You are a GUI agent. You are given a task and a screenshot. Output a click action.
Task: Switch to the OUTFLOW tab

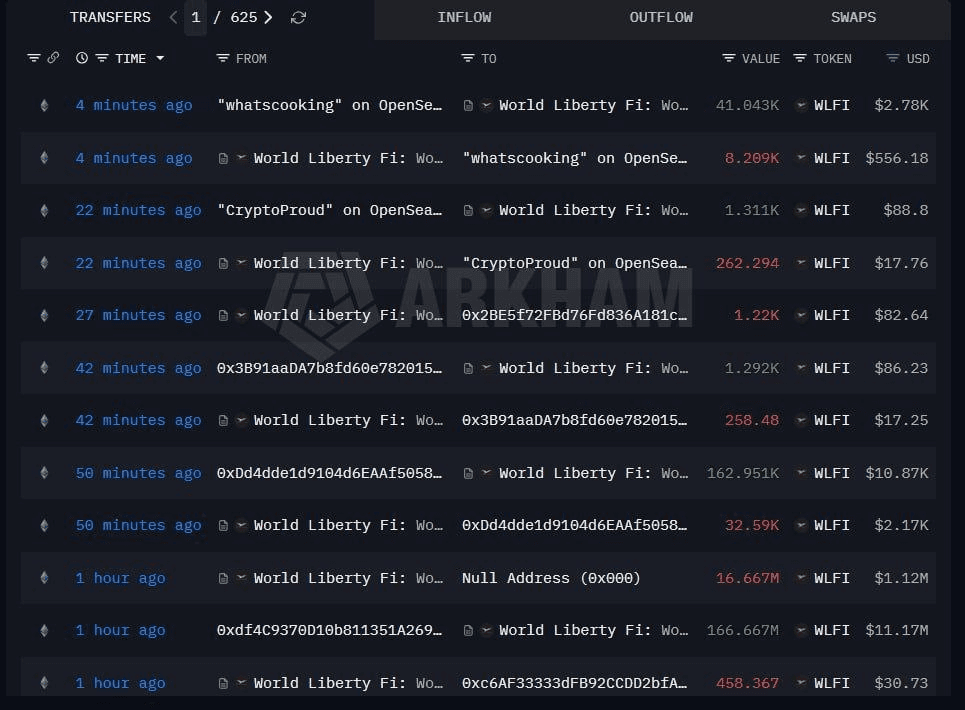661,17
